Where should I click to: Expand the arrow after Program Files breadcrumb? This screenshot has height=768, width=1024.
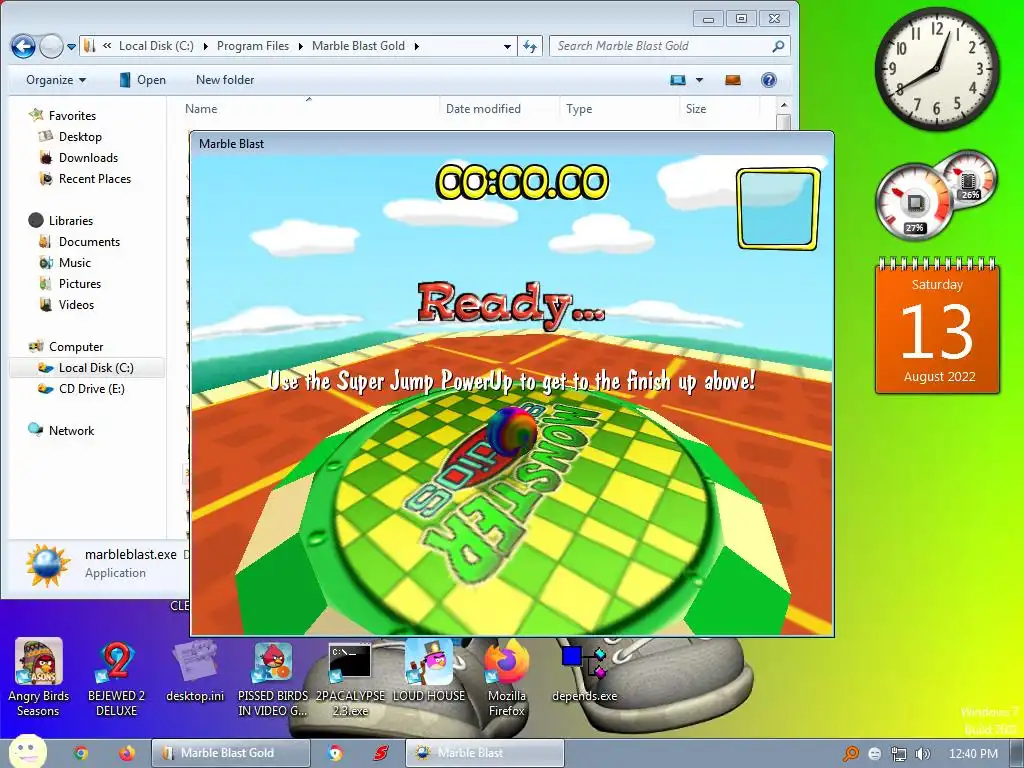pyautogui.click(x=300, y=46)
